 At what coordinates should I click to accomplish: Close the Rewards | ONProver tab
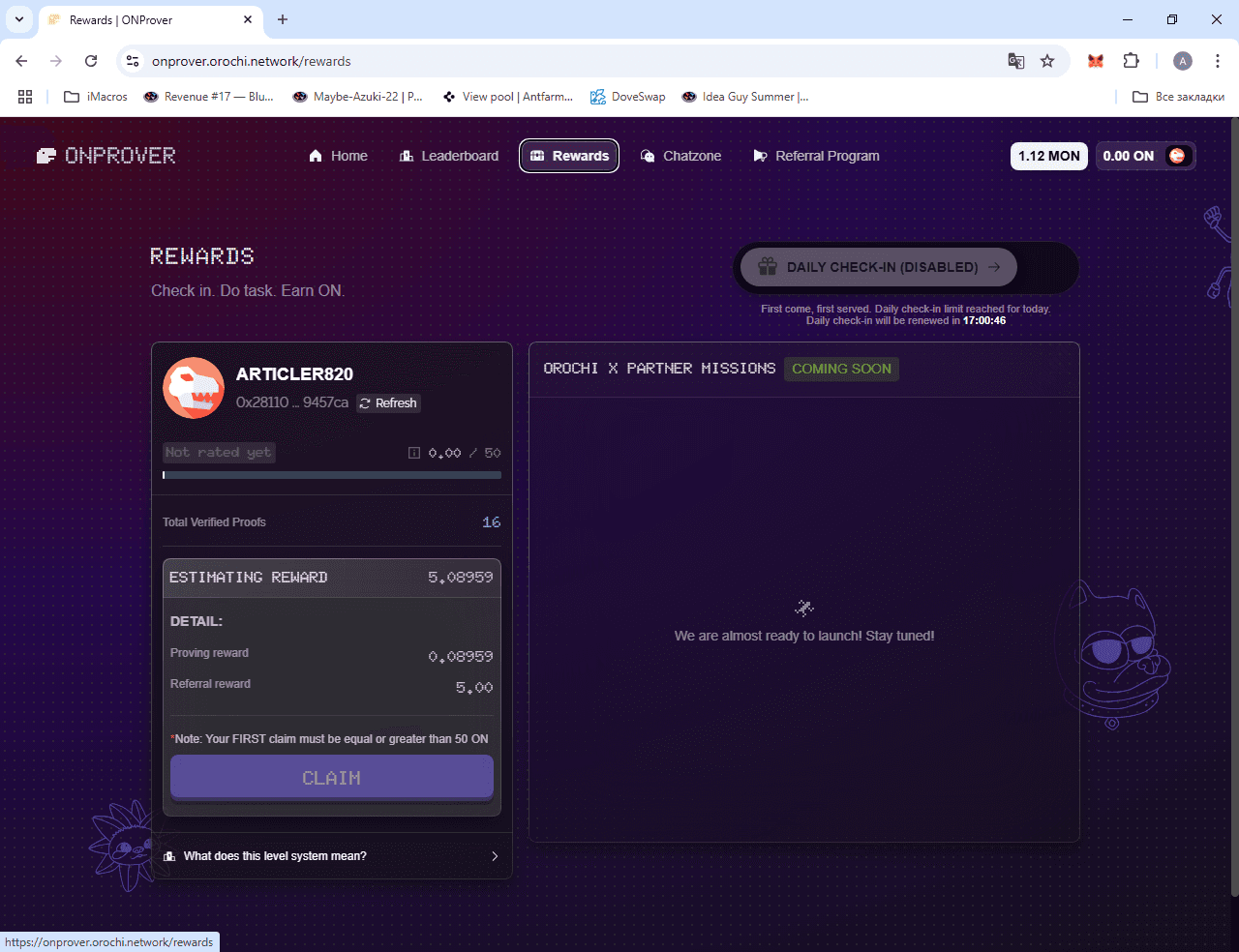[x=248, y=19]
